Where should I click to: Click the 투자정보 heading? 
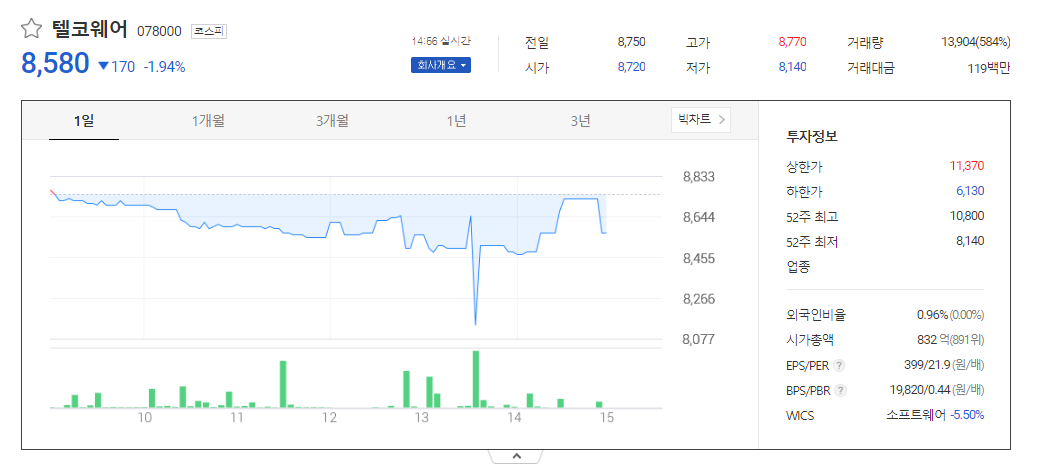coord(812,137)
